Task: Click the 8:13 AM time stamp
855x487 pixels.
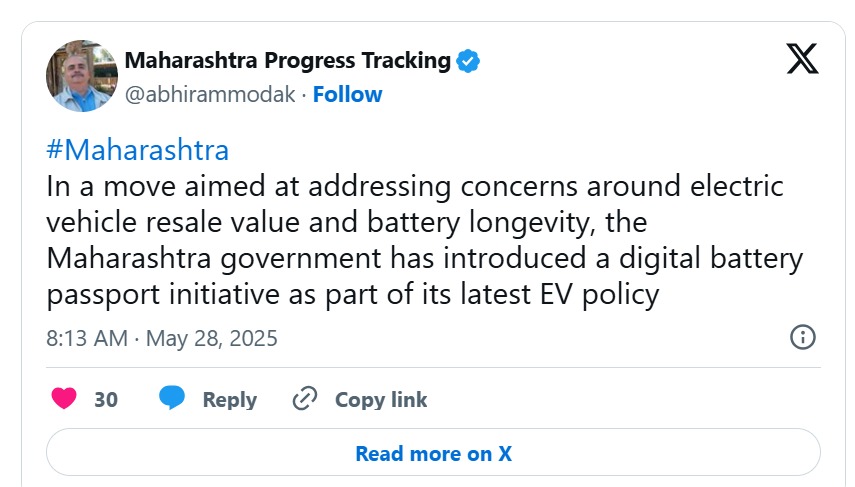Action: (87, 338)
